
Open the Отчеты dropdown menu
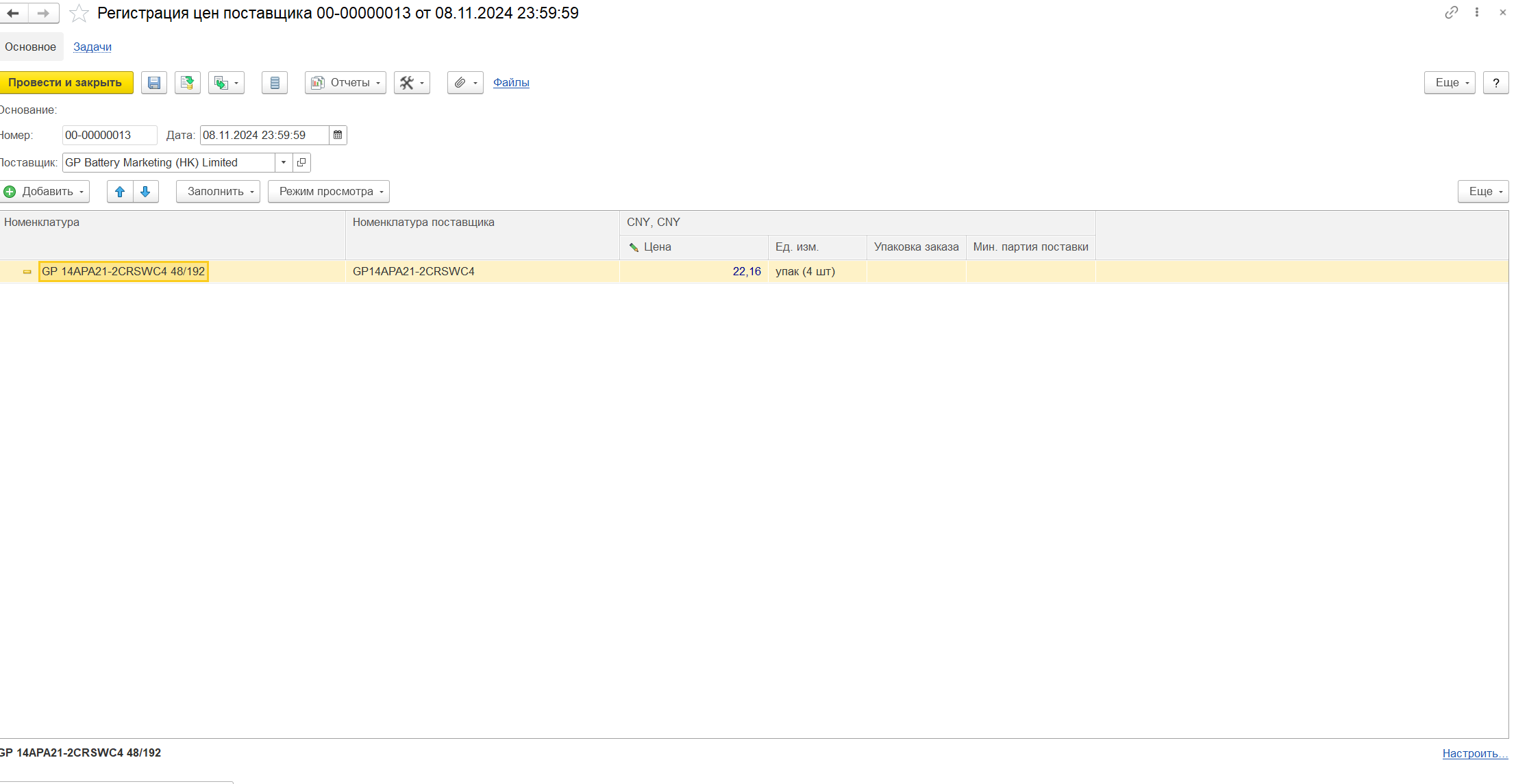coord(345,83)
